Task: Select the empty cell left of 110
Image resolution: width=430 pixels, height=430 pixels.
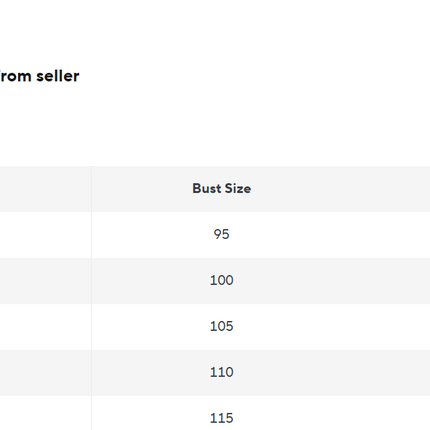Action: click(x=45, y=373)
